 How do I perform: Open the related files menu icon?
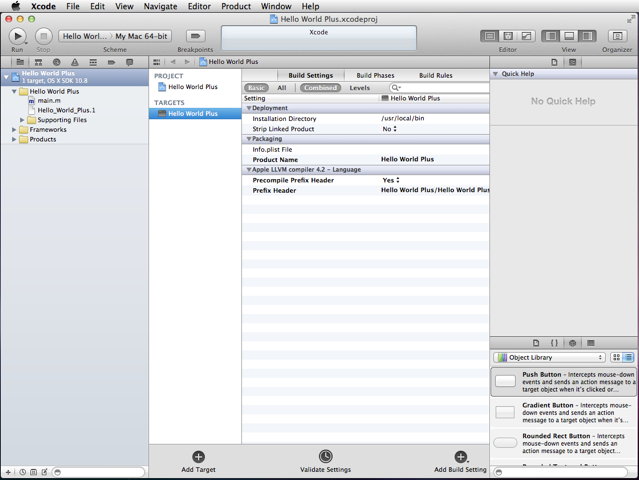point(156,62)
